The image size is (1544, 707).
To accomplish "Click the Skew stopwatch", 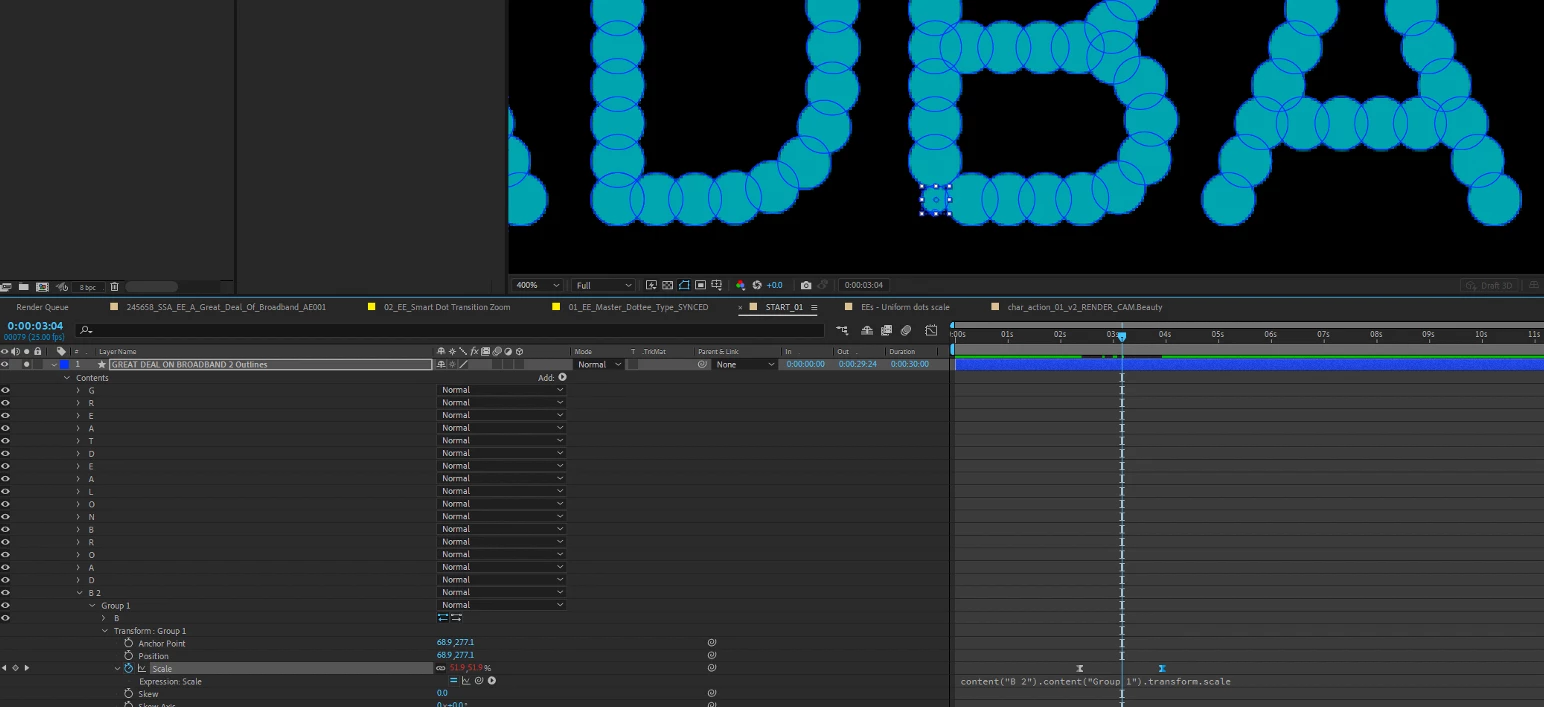I will 129,693.
